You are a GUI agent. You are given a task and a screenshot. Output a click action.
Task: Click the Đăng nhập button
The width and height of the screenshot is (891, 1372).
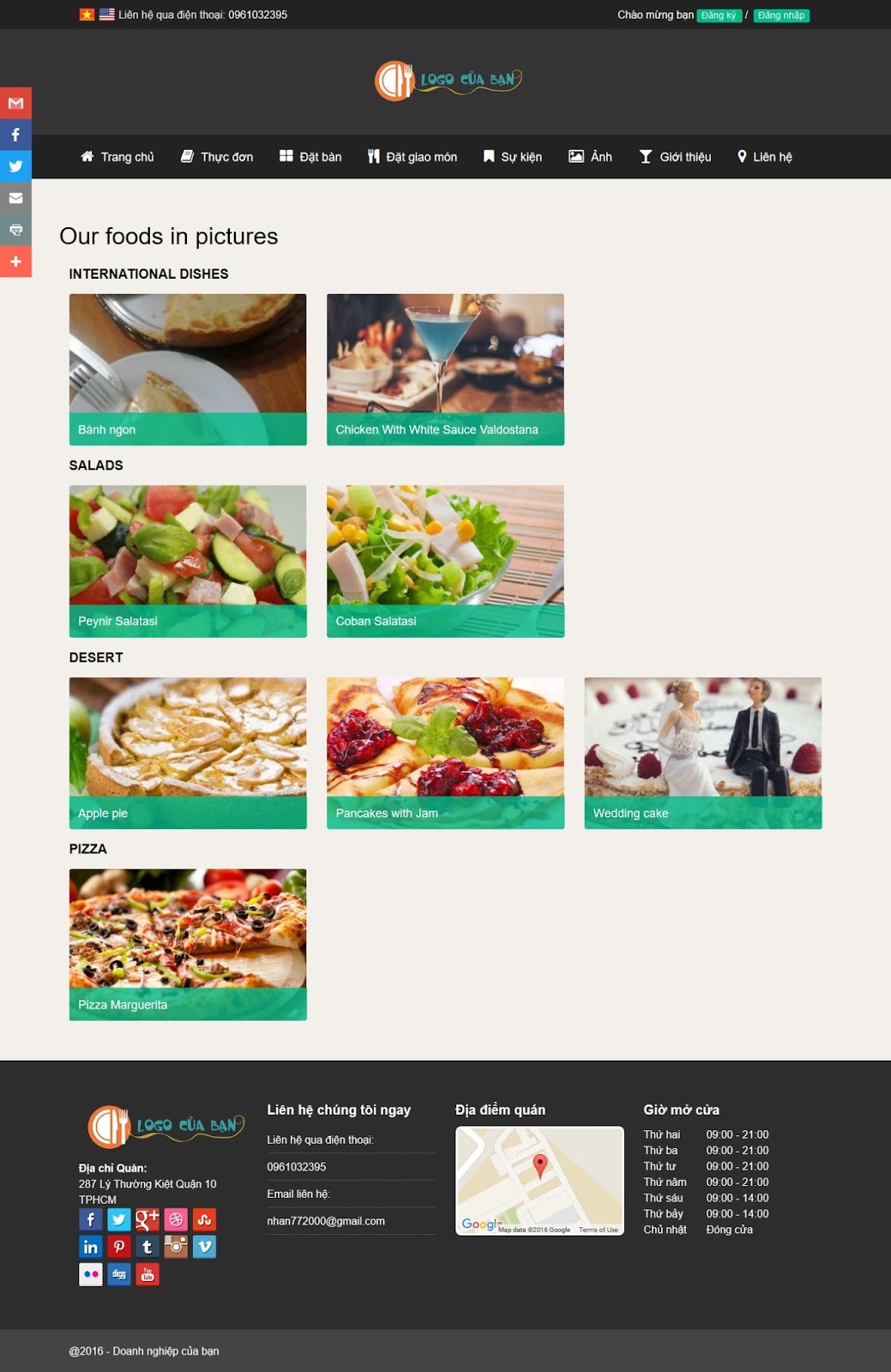point(781,15)
